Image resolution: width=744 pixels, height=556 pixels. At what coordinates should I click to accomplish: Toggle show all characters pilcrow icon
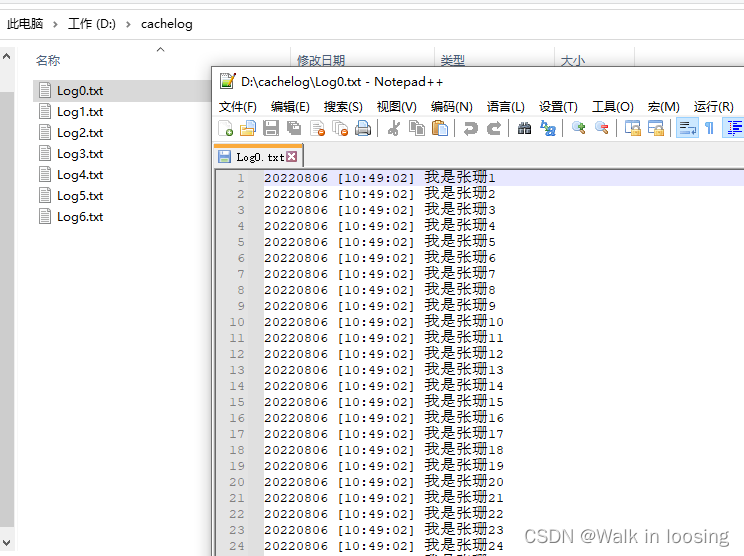[x=709, y=128]
